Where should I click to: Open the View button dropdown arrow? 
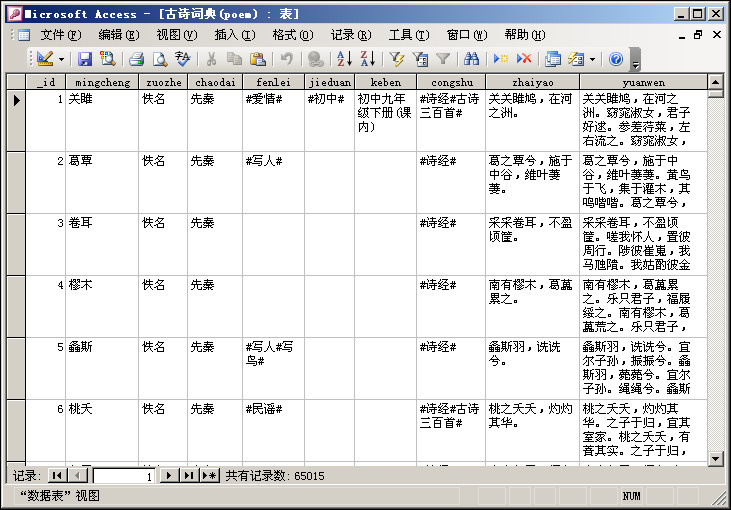click(x=61, y=59)
